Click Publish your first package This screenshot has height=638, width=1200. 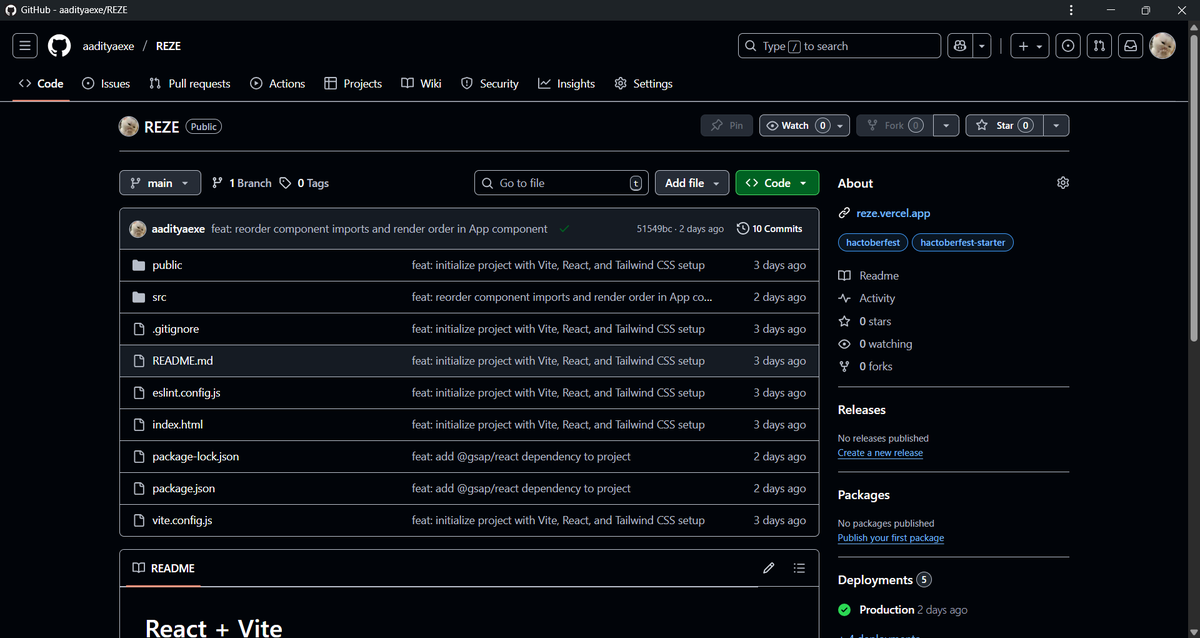(x=891, y=538)
